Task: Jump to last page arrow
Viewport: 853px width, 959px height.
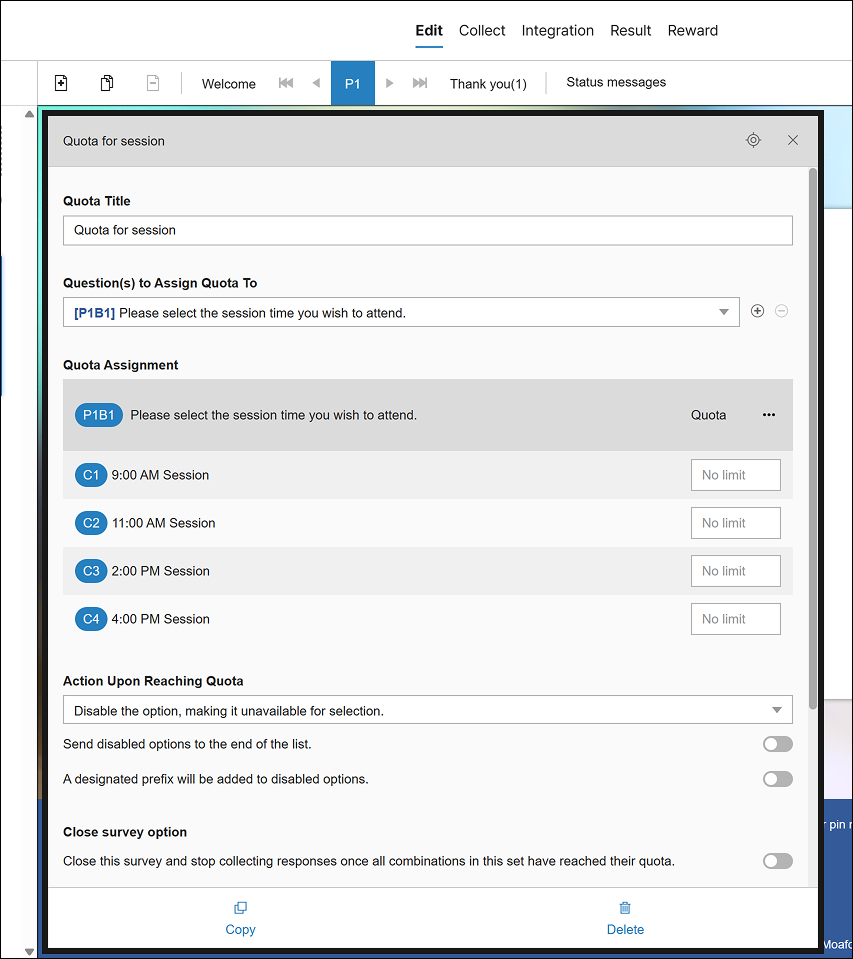Action: click(420, 83)
